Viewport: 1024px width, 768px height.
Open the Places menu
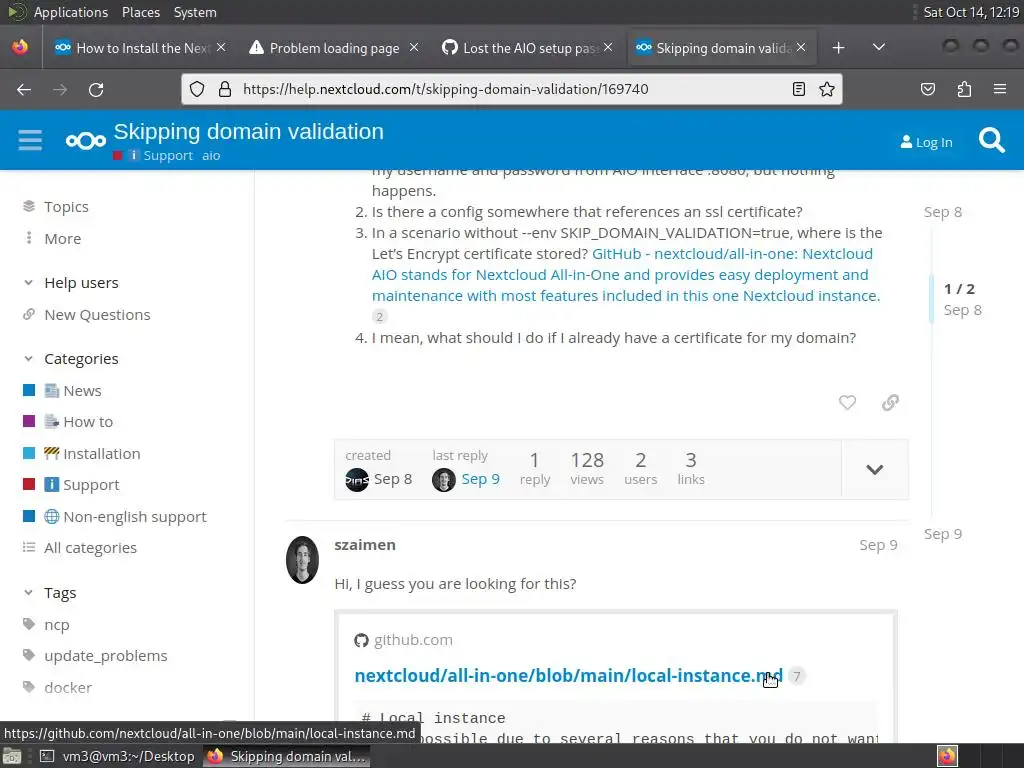[x=140, y=12]
